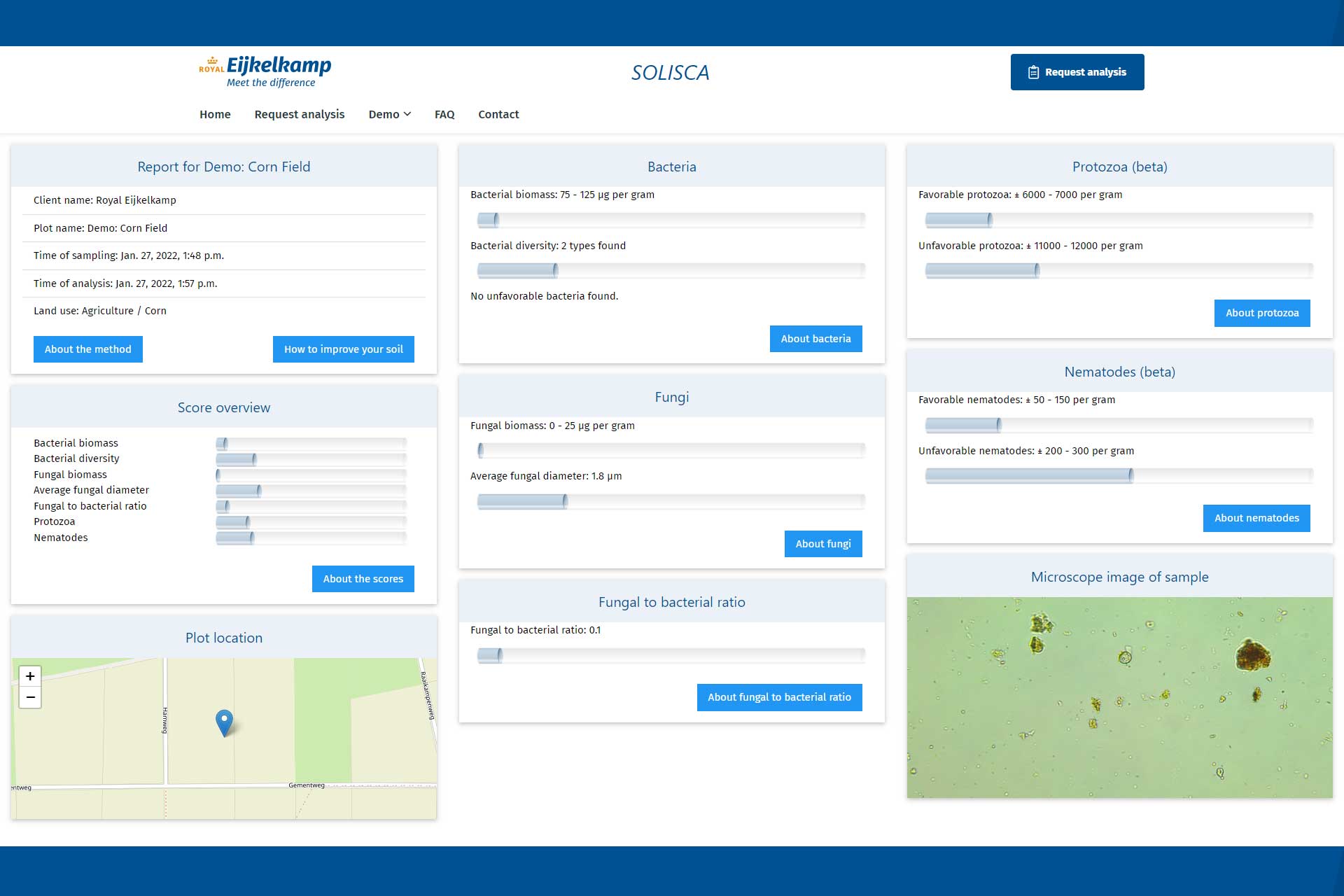The image size is (1344, 896).
Task: Click the About the method button
Action: (x=88, y=349)
